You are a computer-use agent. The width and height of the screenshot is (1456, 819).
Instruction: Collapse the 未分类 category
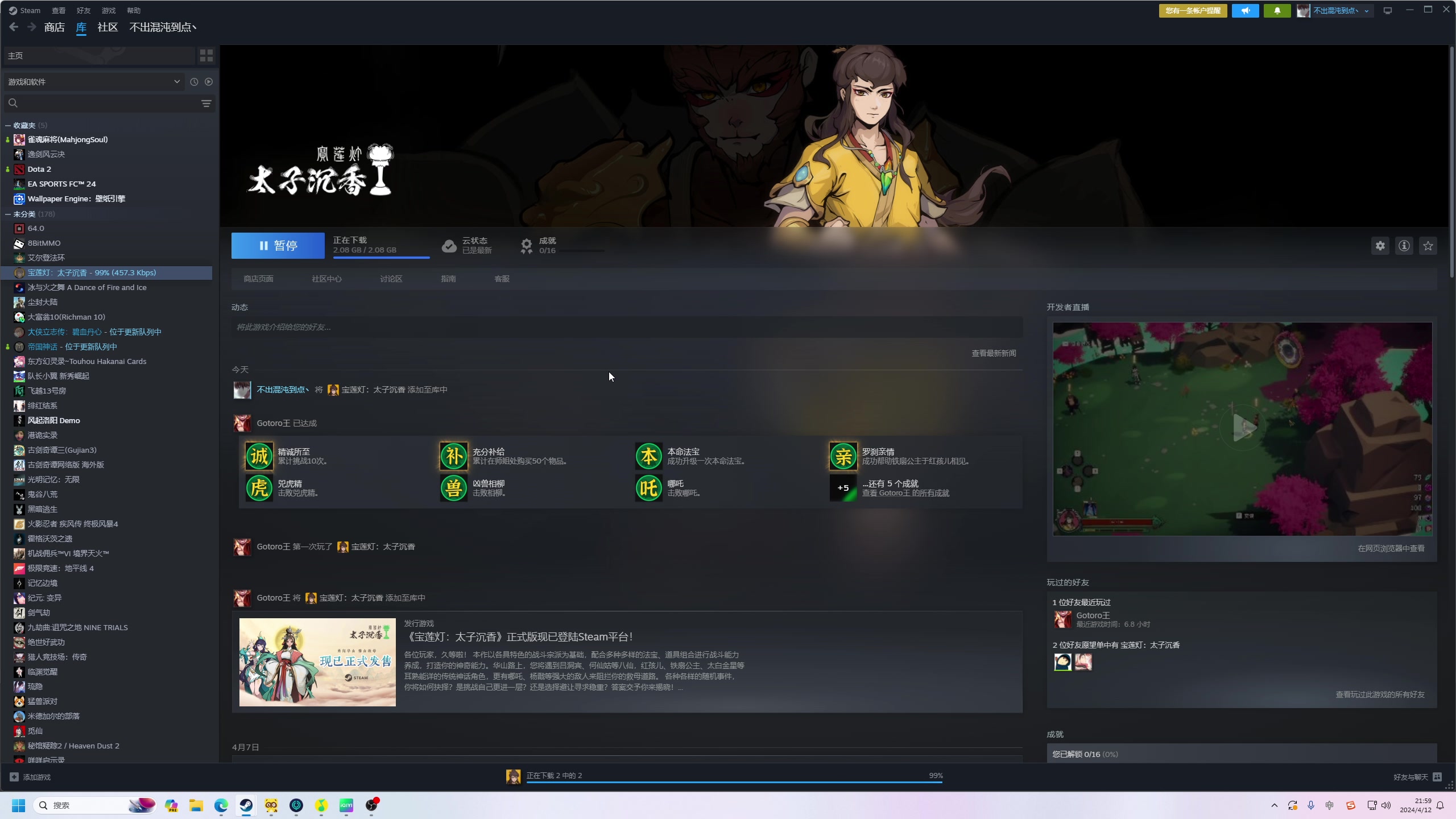(8, 214)
